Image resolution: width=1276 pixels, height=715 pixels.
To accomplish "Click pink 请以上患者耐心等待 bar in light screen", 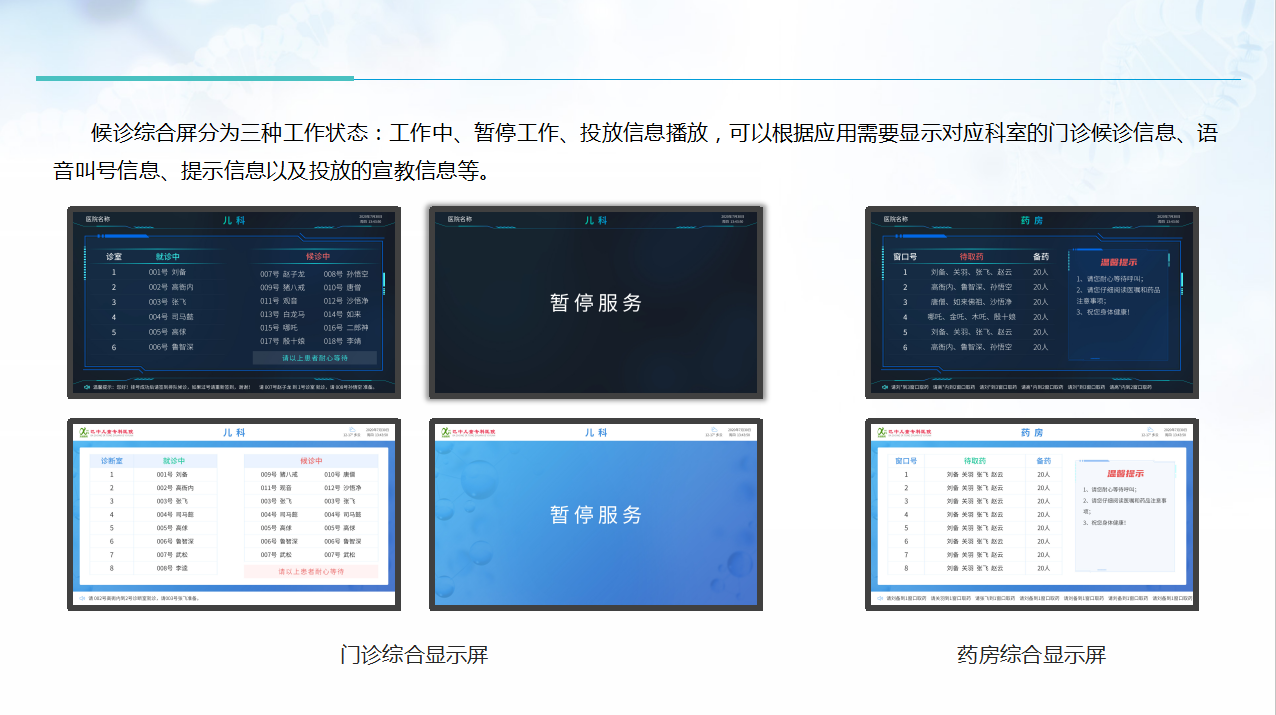I will tap(311, 572).
